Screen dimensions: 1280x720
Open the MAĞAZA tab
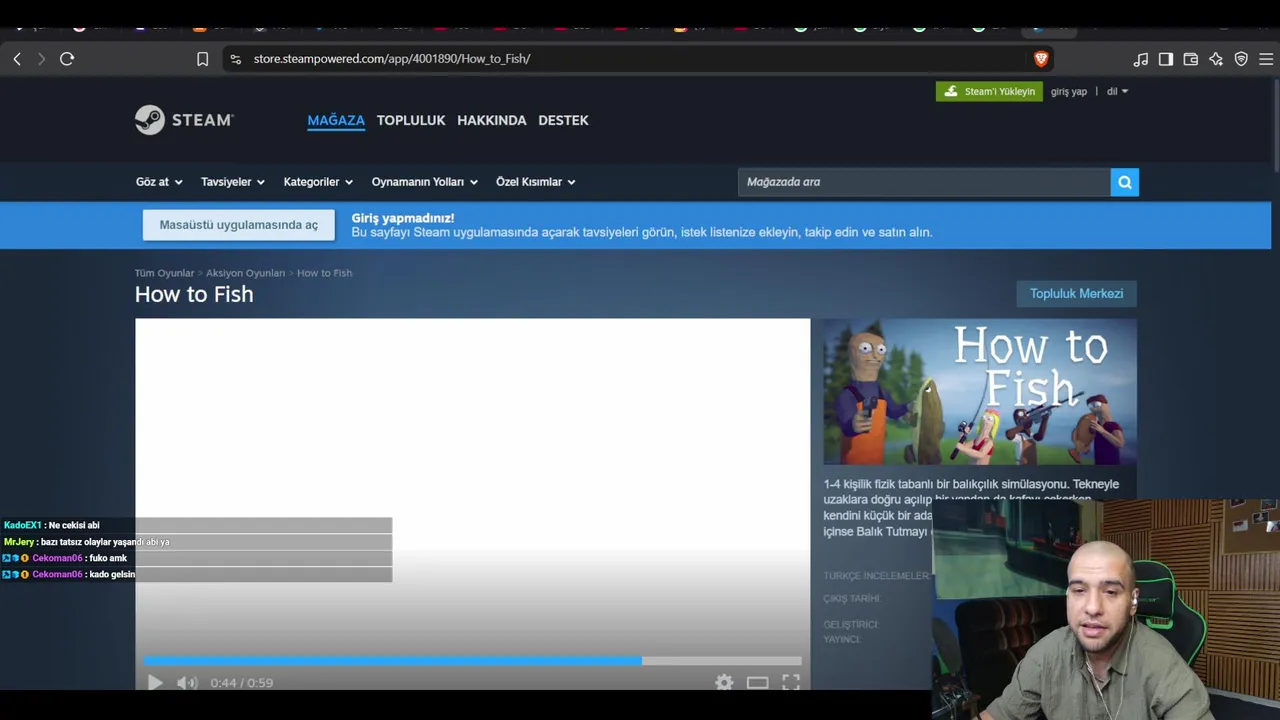pyautogui.click(x=336, y=120)
